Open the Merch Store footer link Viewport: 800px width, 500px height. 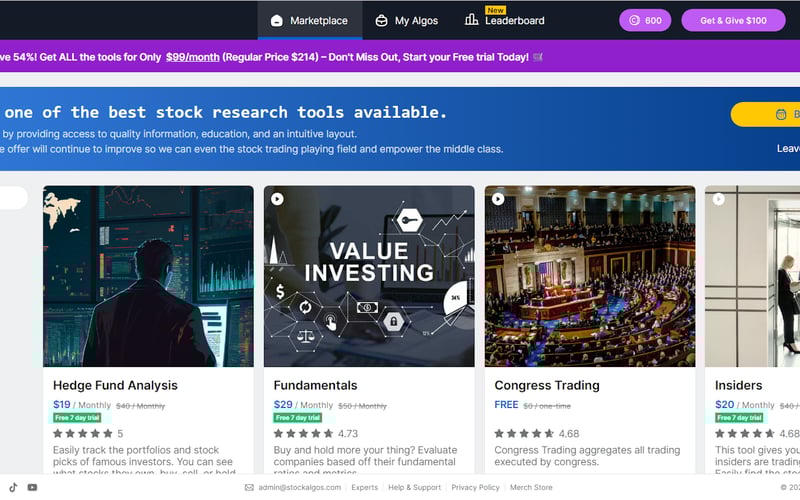point(531,487)
